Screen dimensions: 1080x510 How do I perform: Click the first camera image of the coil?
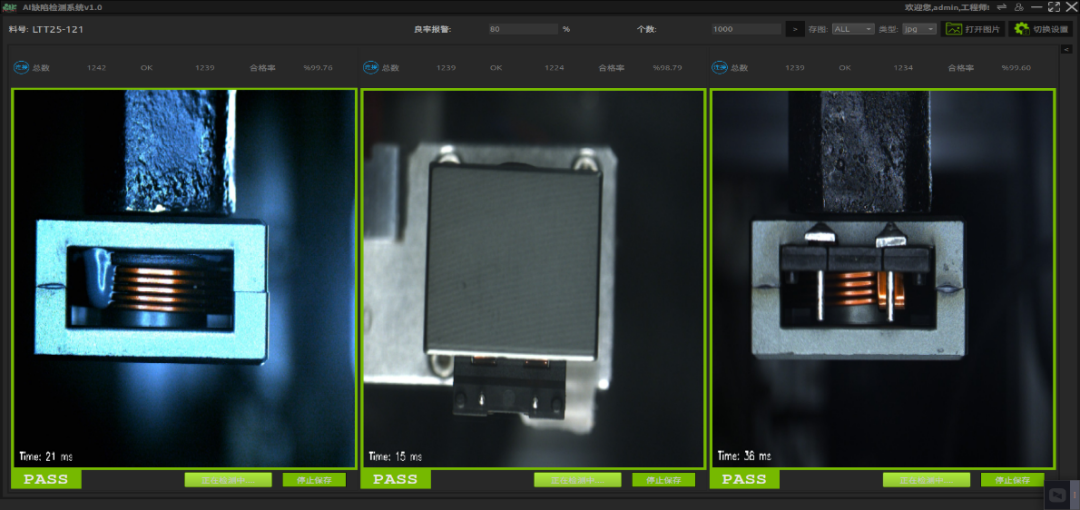tap(184, 278)
